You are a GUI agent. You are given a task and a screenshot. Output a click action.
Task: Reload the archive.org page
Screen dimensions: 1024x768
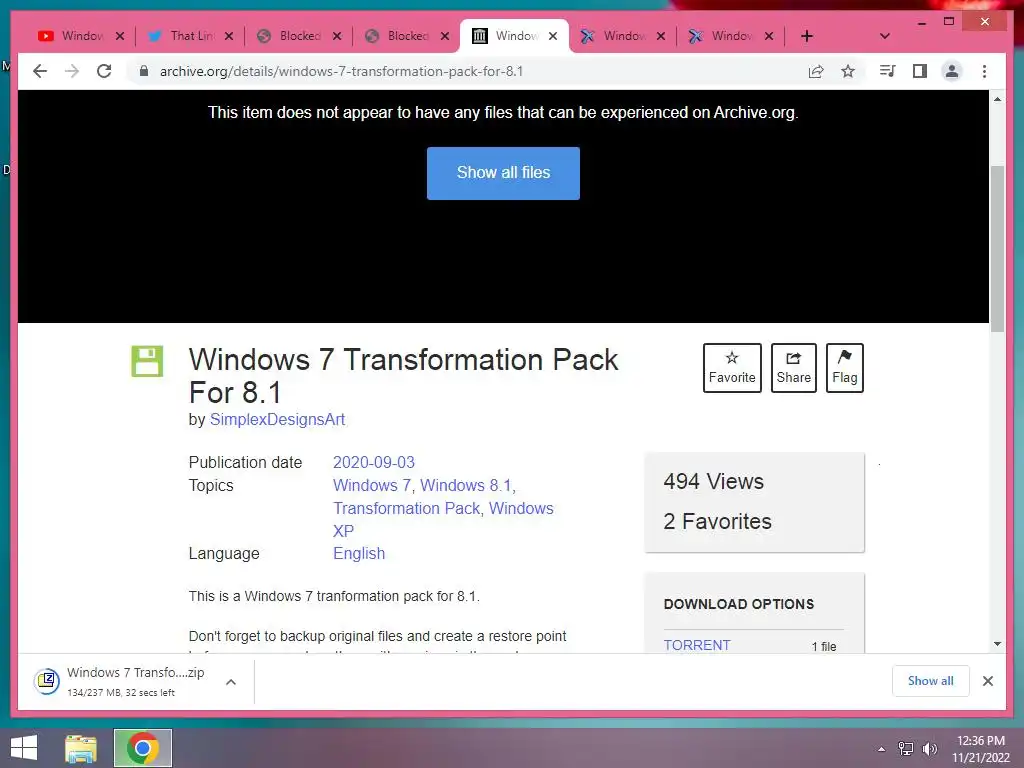tap(104, 71)
